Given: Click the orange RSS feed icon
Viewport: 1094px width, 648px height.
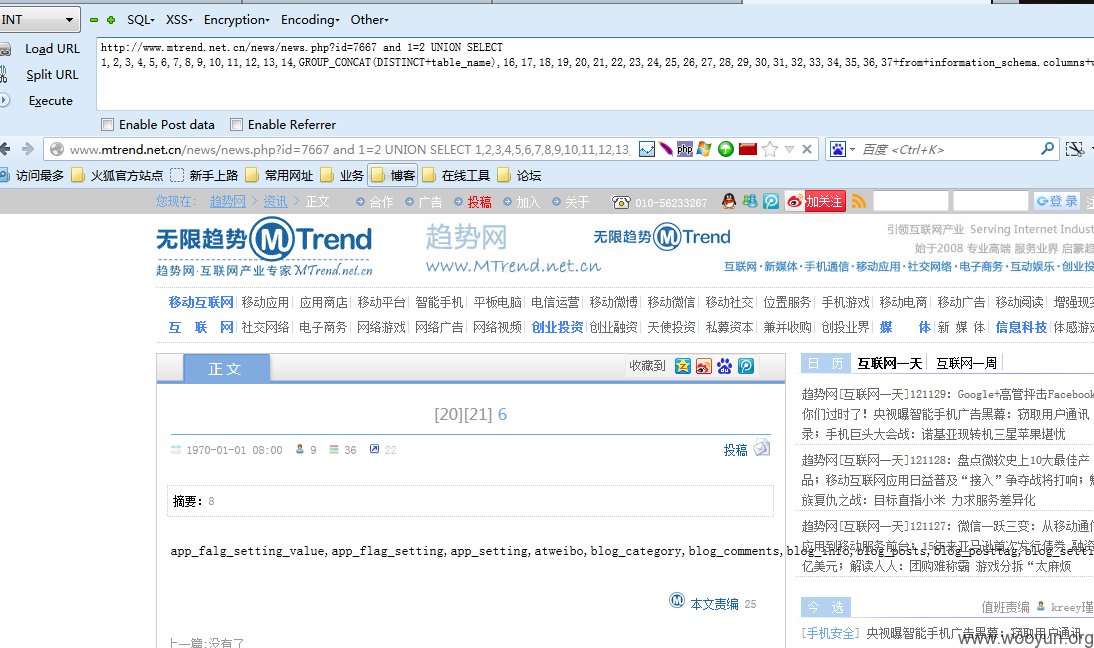Looking at the screenshot, I should tap(859, 202).
